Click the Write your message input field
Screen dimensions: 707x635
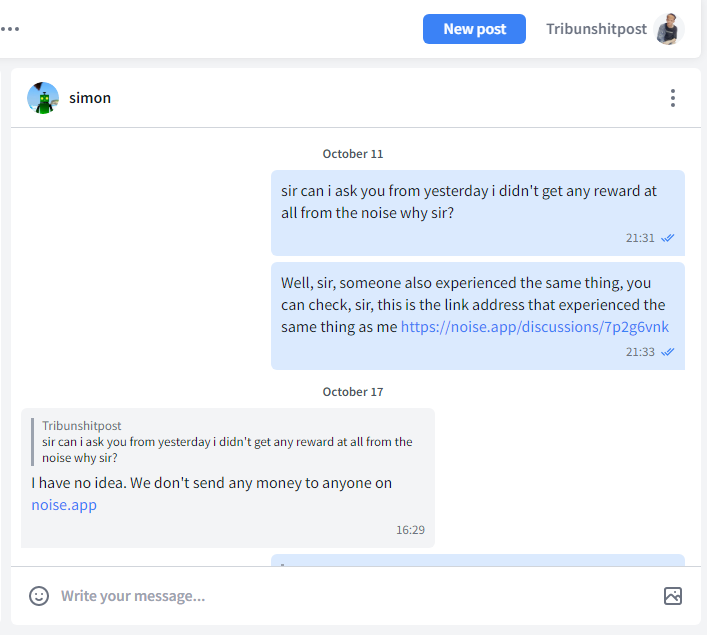[x=356, y=596]
